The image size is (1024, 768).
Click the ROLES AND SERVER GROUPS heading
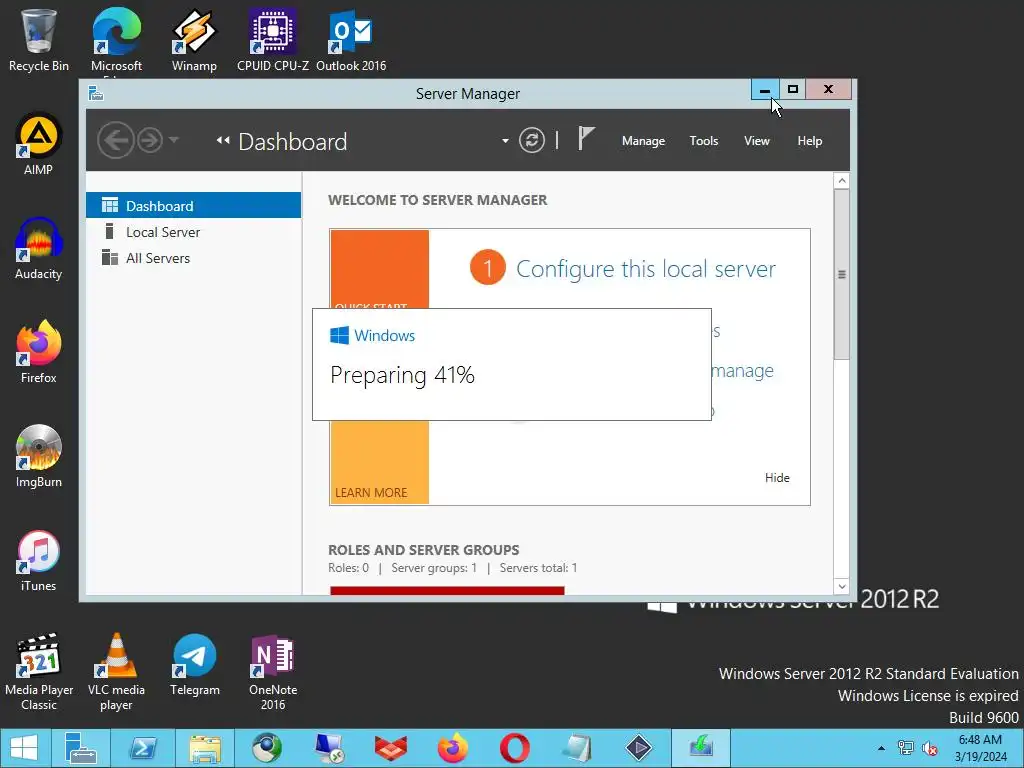tap(424, 550)
